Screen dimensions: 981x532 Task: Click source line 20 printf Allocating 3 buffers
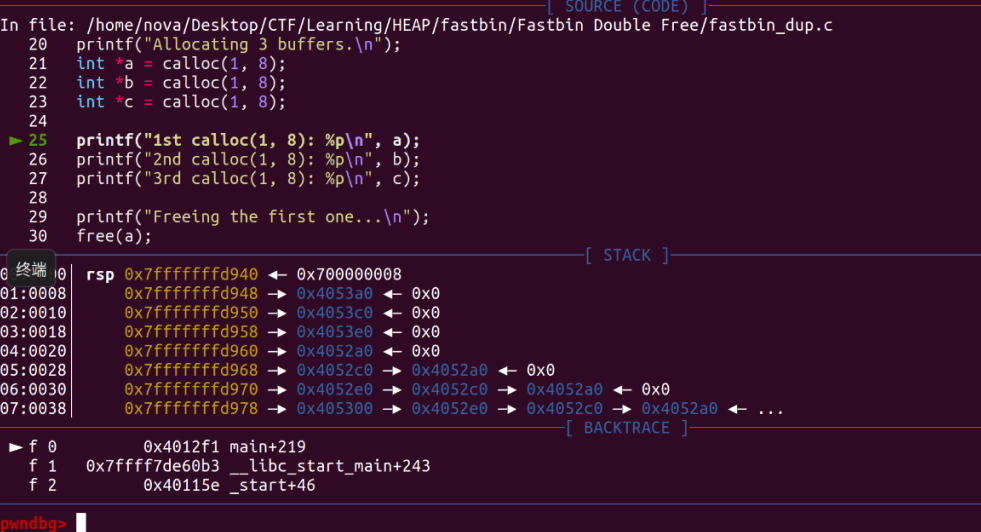pos(238,44)
